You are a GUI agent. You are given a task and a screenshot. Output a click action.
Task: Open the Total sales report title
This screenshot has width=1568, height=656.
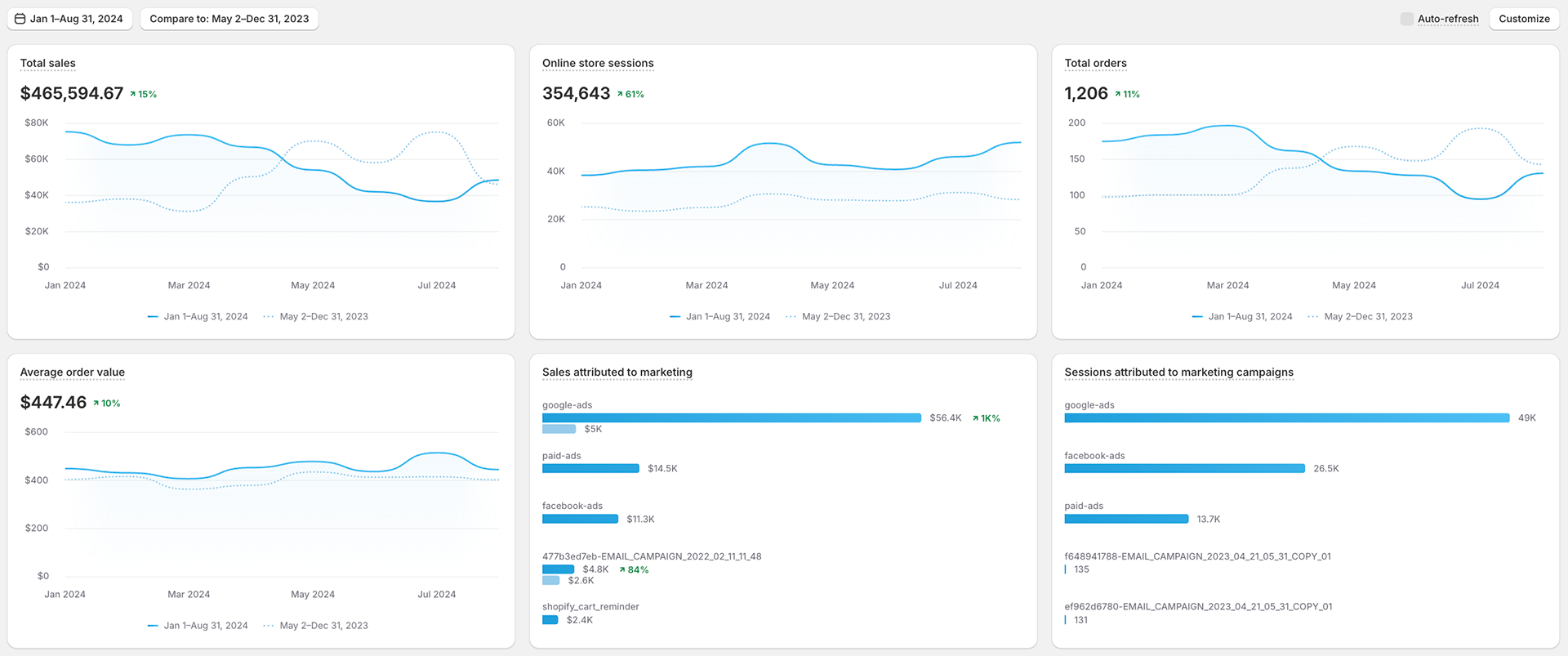tap(47, 63)
